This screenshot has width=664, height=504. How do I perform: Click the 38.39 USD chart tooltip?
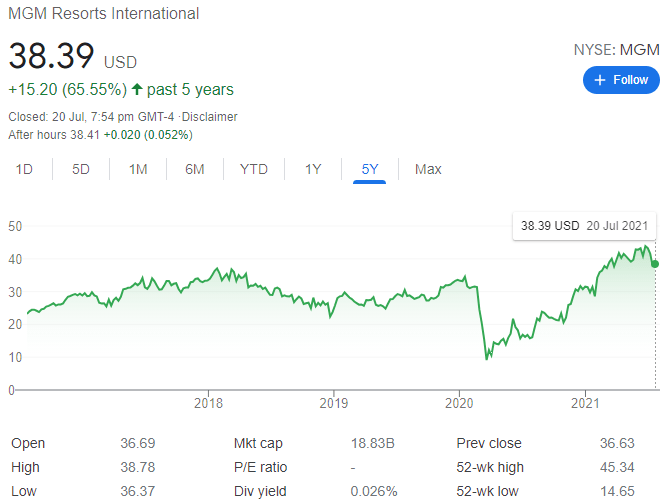pos(586,226)
